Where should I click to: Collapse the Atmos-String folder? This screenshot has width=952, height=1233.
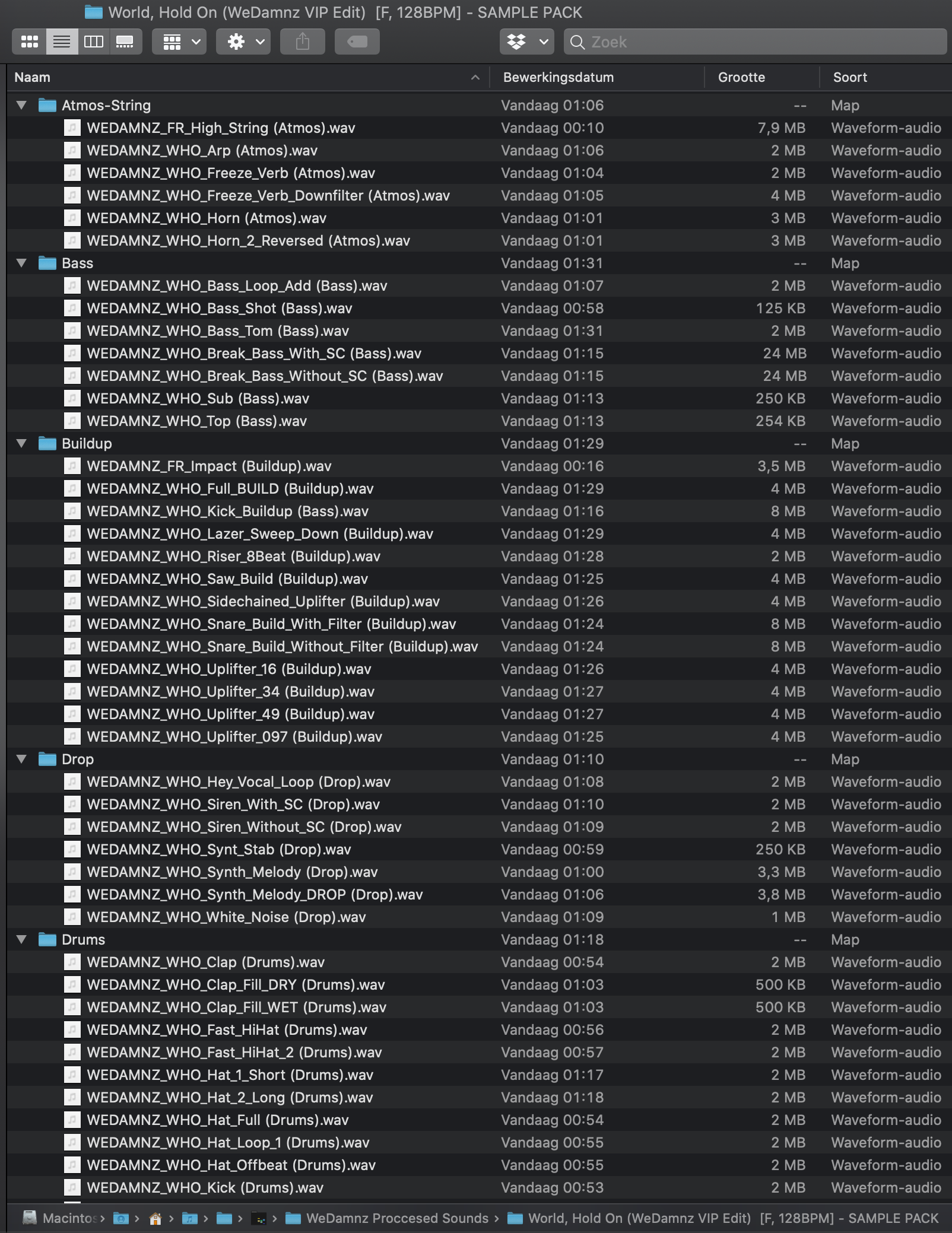[x=22, y=105]
